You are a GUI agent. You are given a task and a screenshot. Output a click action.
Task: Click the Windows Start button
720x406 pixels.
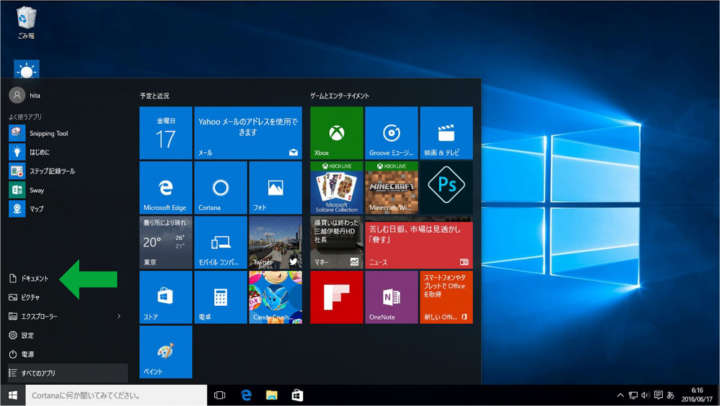pyautogui.click(x=13, y=395)
